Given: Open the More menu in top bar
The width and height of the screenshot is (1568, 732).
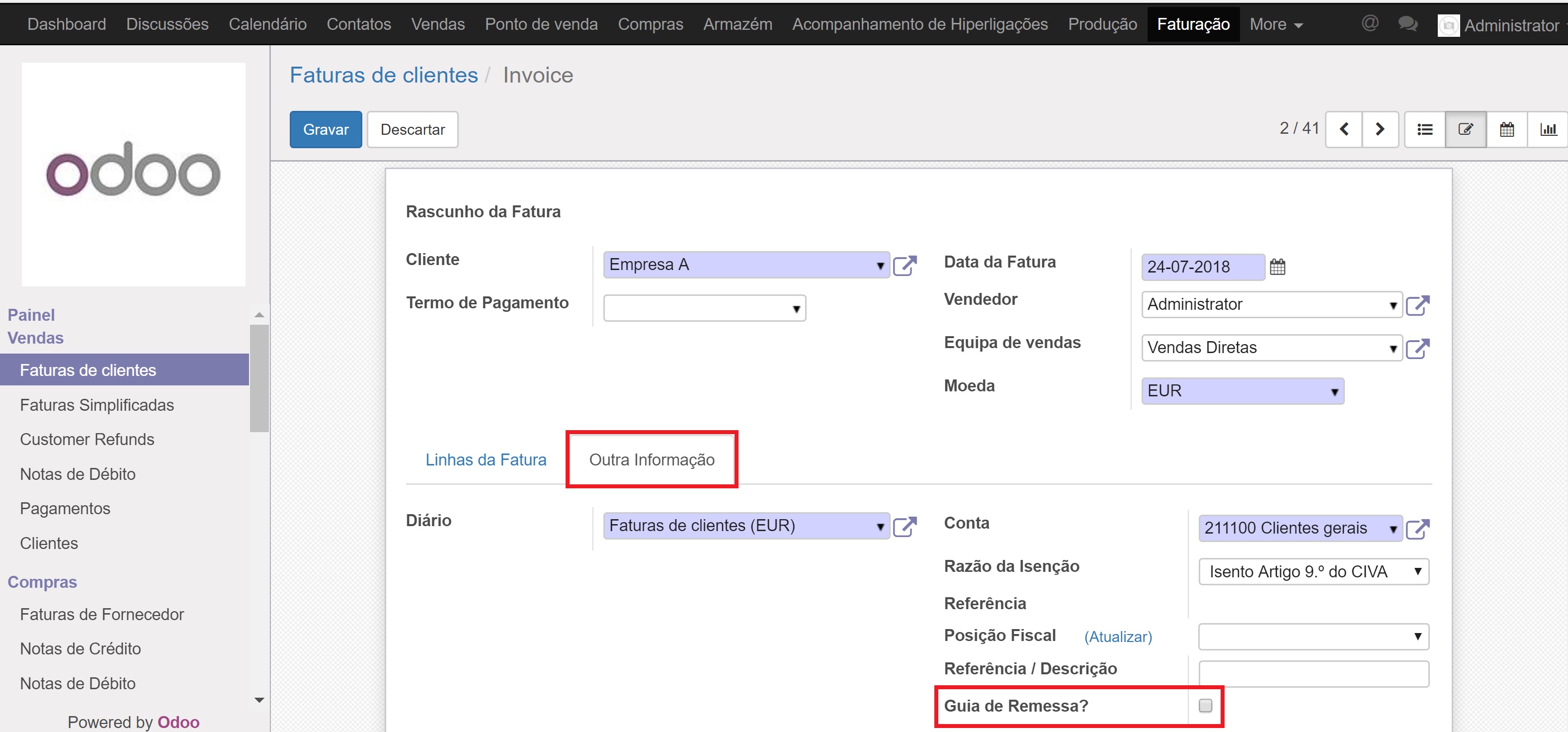Looking at the screenshot, I should pyautogui.click(x=1275, y=24).
